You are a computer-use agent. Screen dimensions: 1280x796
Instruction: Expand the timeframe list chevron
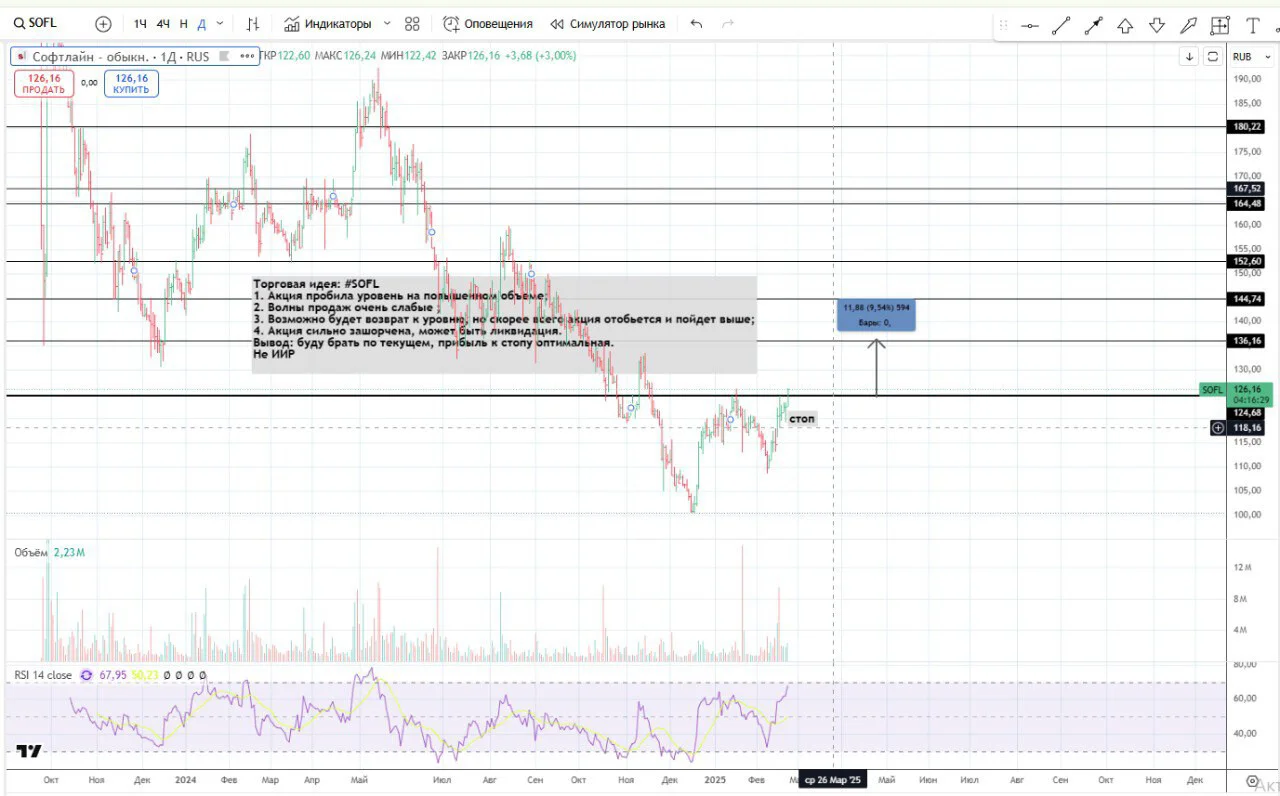click(x=220, y=23)
